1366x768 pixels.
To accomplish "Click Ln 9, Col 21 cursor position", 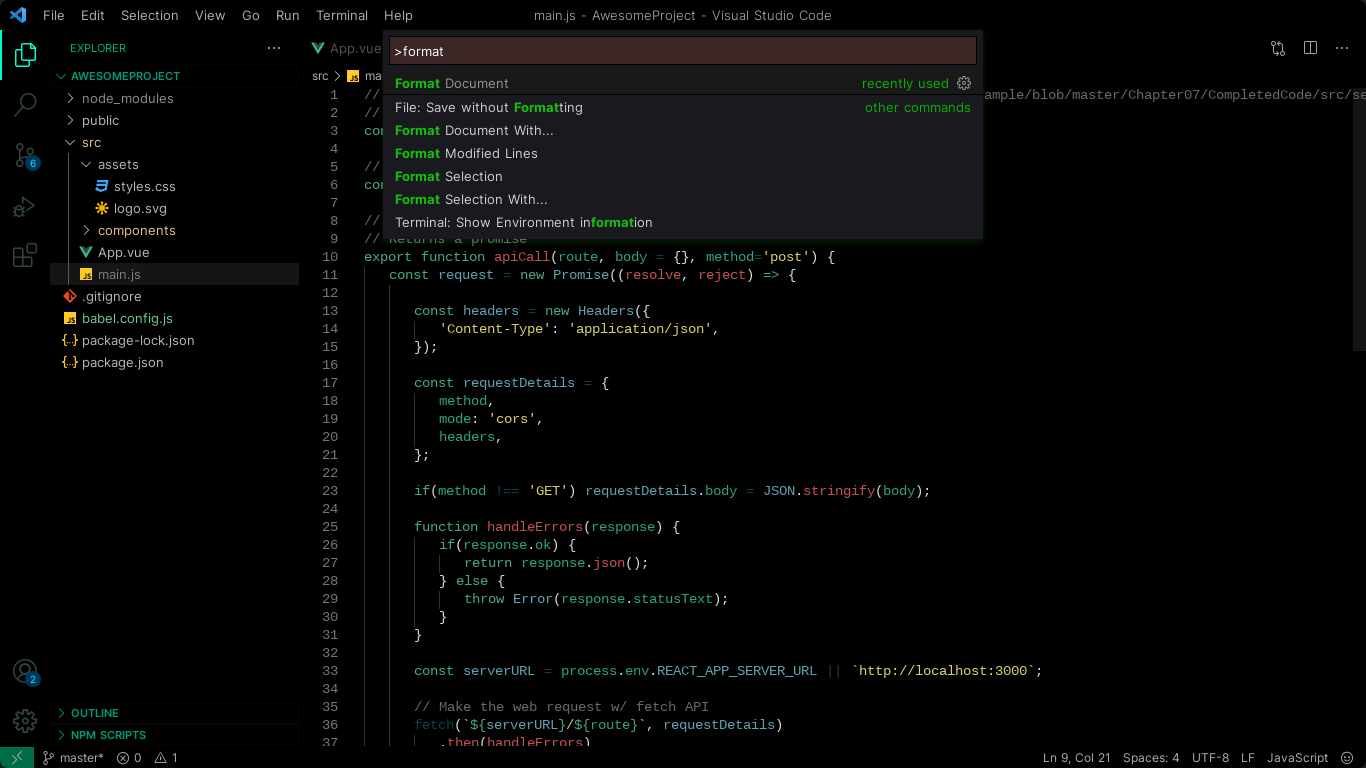I will pyautogui.click(x=1076, y=758).
